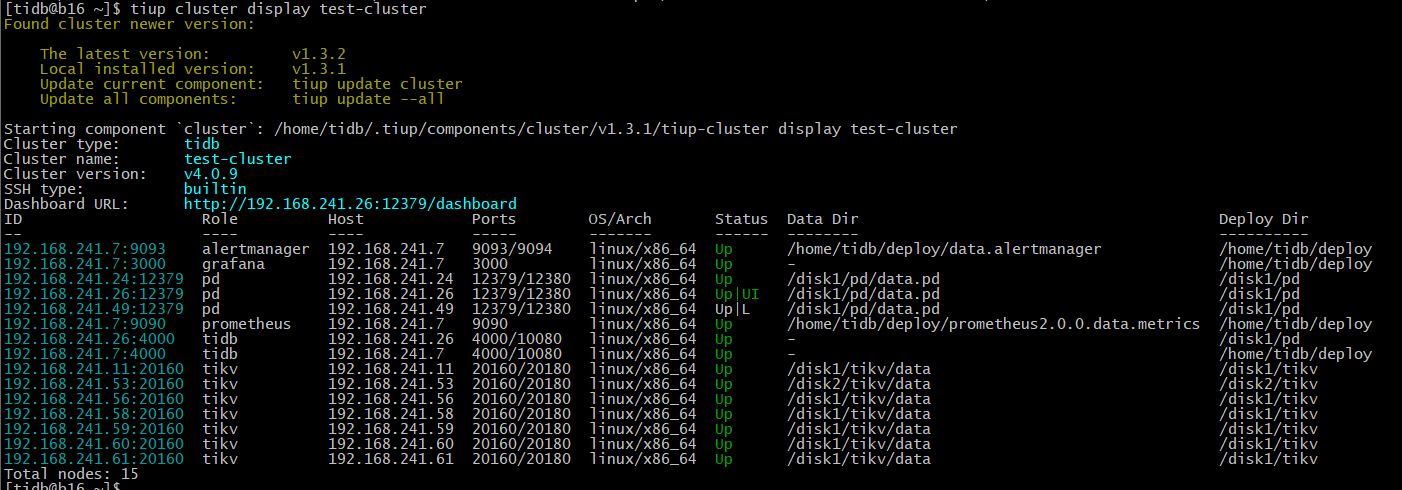Select ID 192.168.241.53:20160
Viewport: 1402px width, 490px height.
click(x=94, y=384)
